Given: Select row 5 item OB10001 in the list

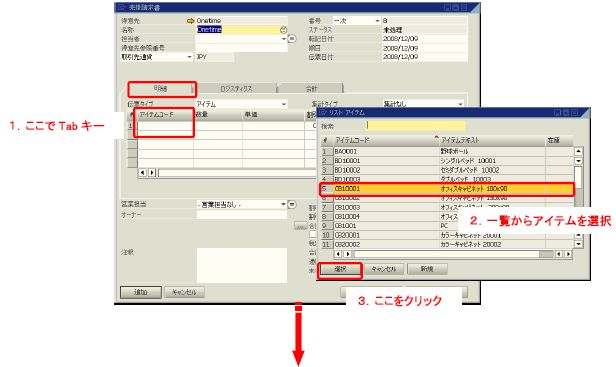Looking at the screenshot, I should pos(447,189).
